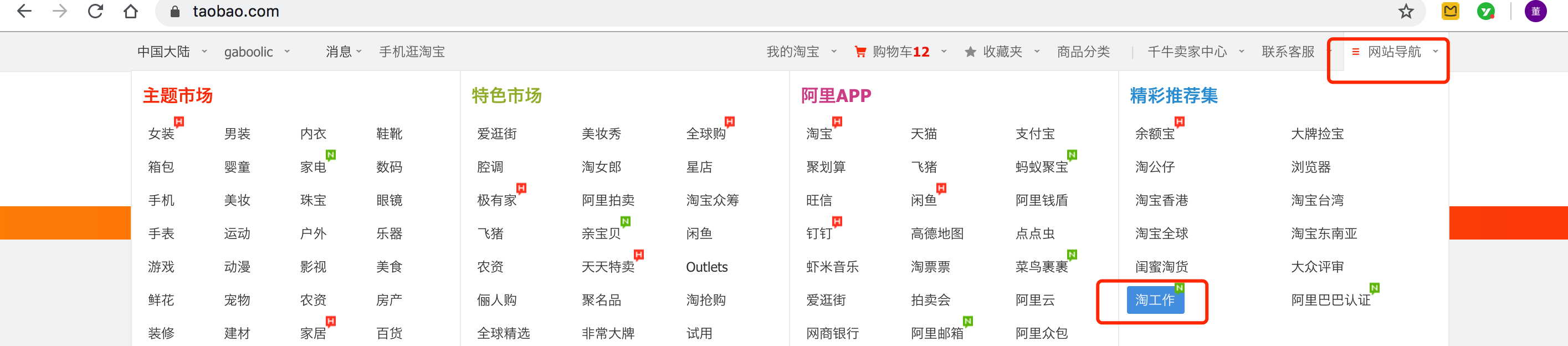This screenshot has width=1568, height=346.
Task: Click the red shopping cart icon
Action: [x=860, y=52]
